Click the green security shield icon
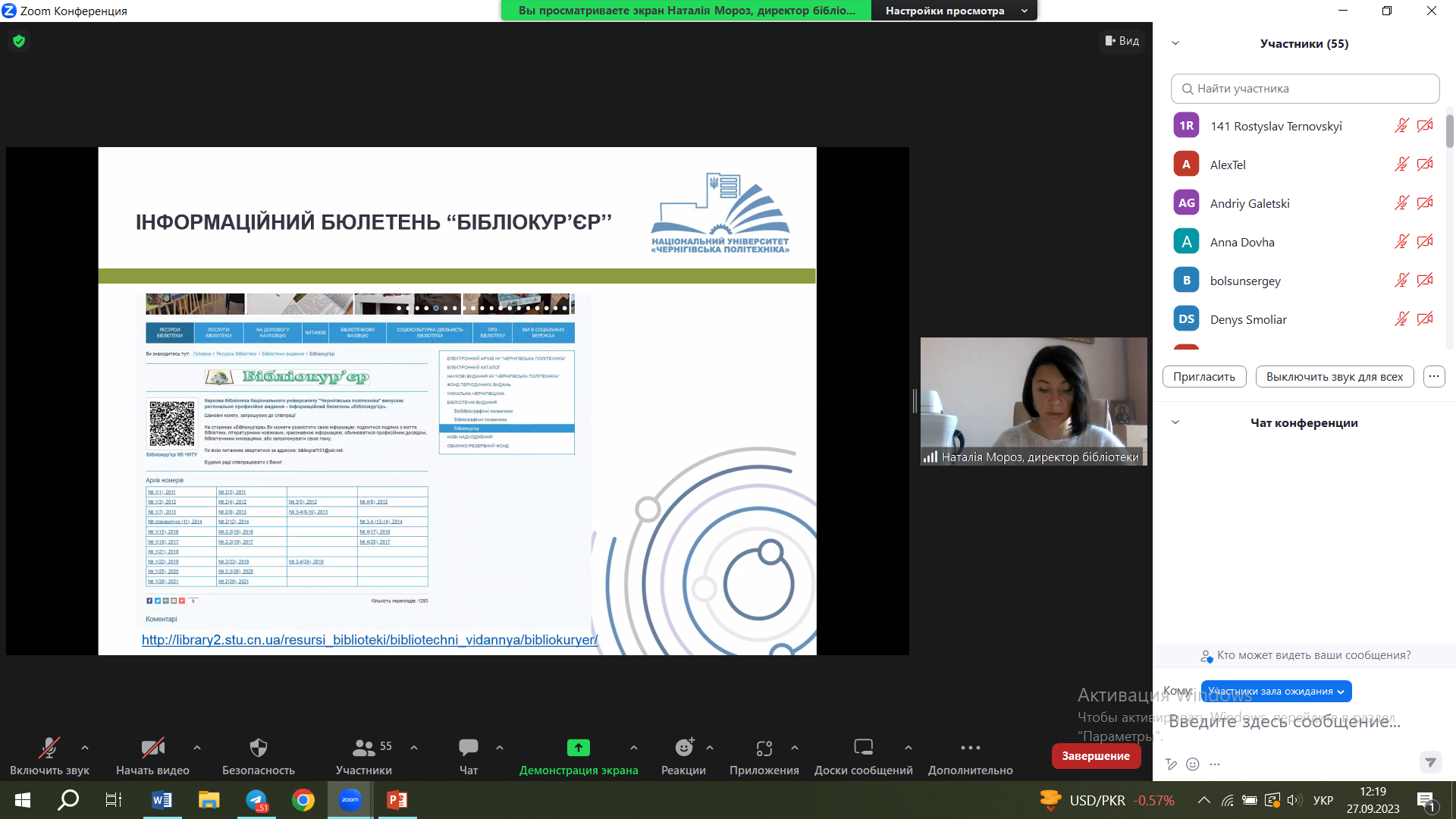The height and width of the screenshot is (819, 1456). tap(19, 41)
